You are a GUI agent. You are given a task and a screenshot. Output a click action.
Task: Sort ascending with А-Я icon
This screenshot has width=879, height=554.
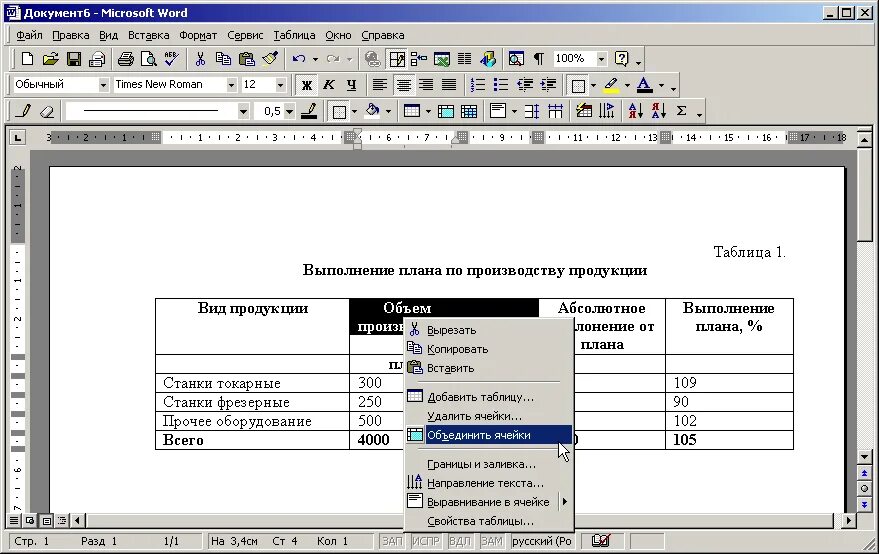[635, 111]
